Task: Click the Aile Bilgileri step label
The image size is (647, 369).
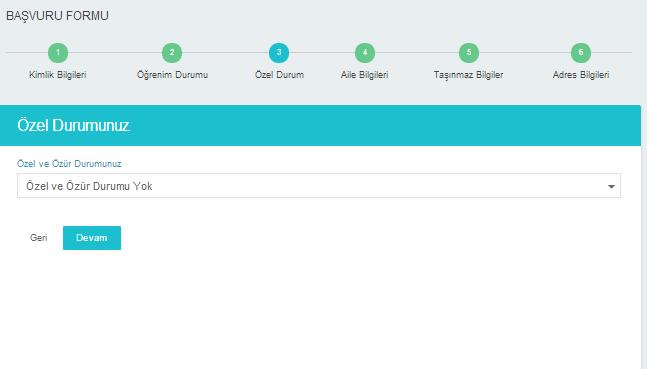Action: click(365, 75)
